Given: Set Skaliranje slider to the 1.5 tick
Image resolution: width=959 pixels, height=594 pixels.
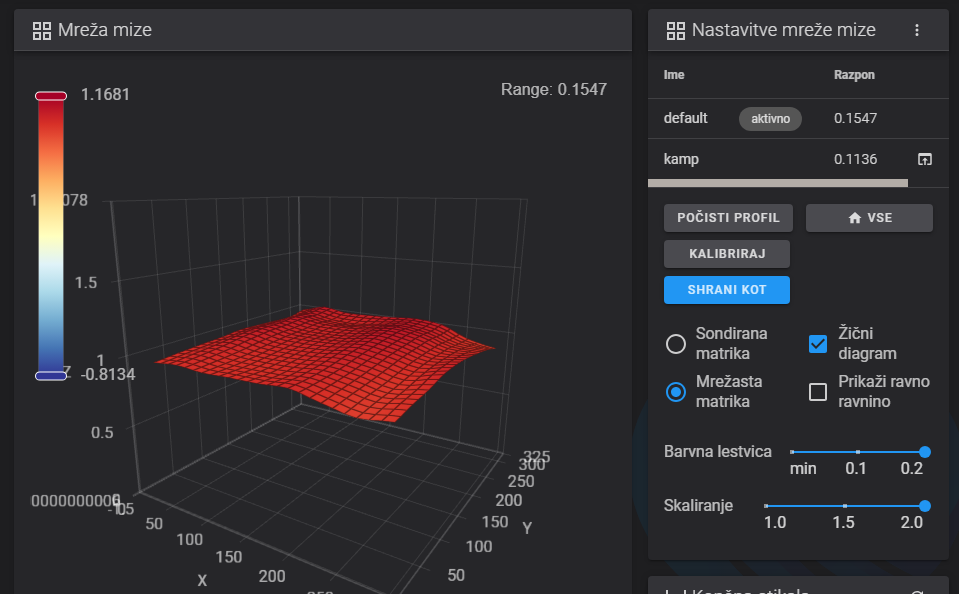Looking at the screenshot, I should pyautogui.click(x=845, y=506).
